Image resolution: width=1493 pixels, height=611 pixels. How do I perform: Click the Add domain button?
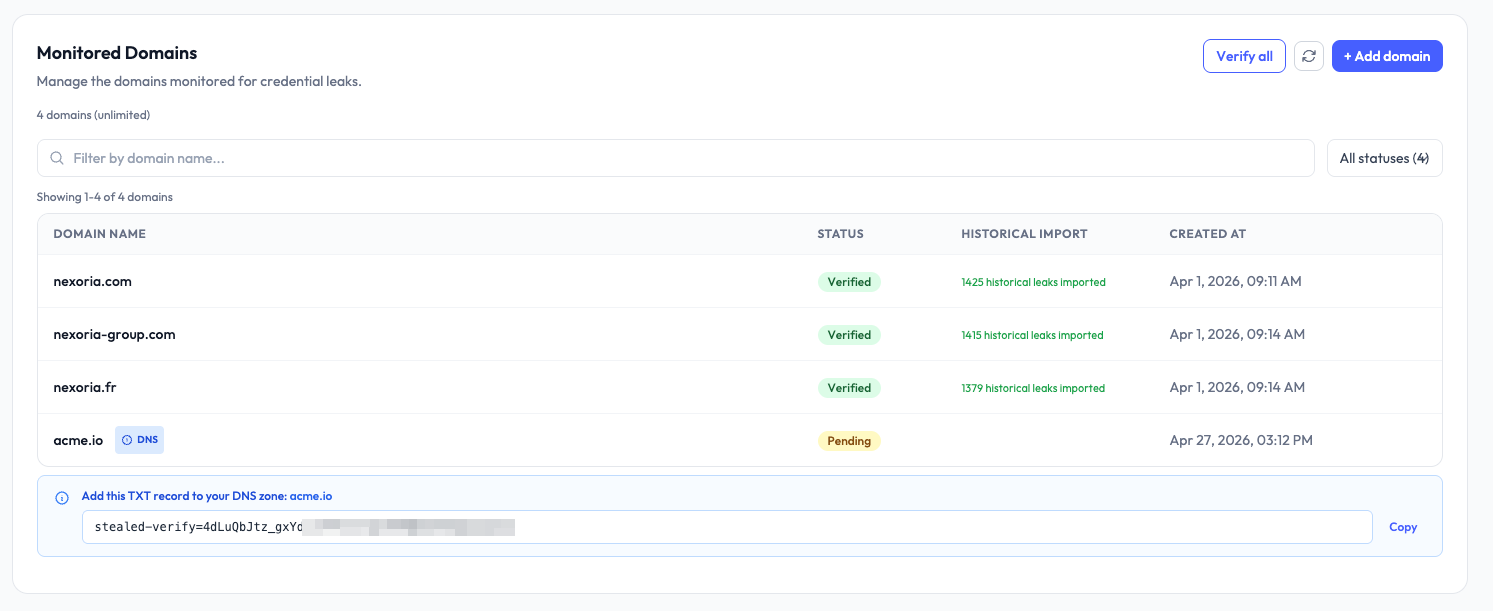[x=1387, y=56]
